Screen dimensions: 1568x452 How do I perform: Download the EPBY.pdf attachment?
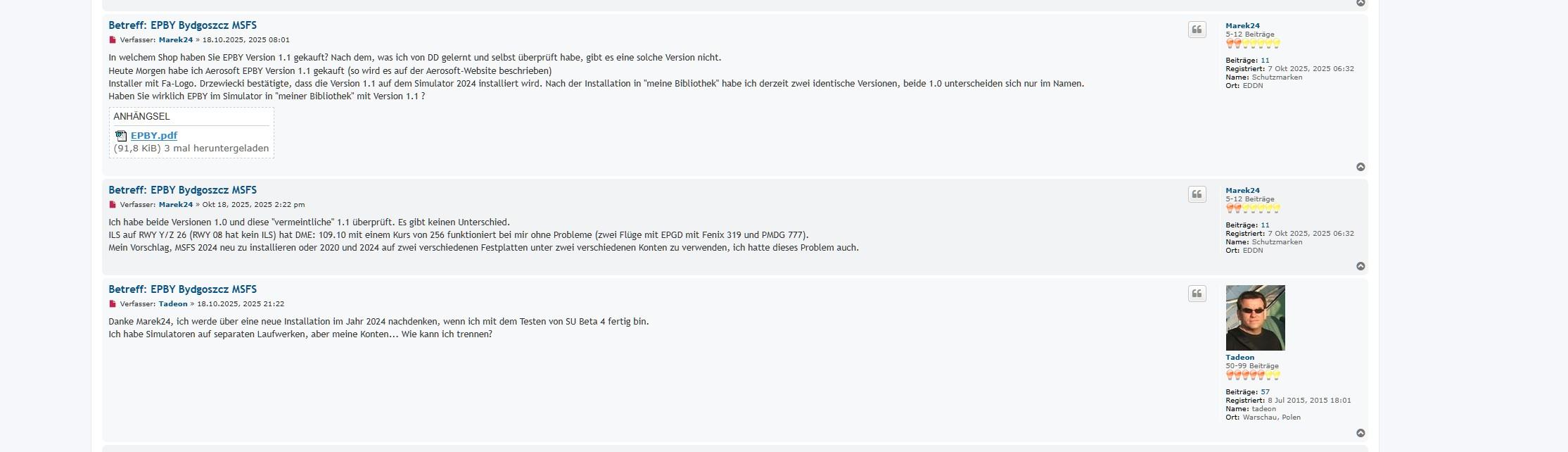point(154,136)
